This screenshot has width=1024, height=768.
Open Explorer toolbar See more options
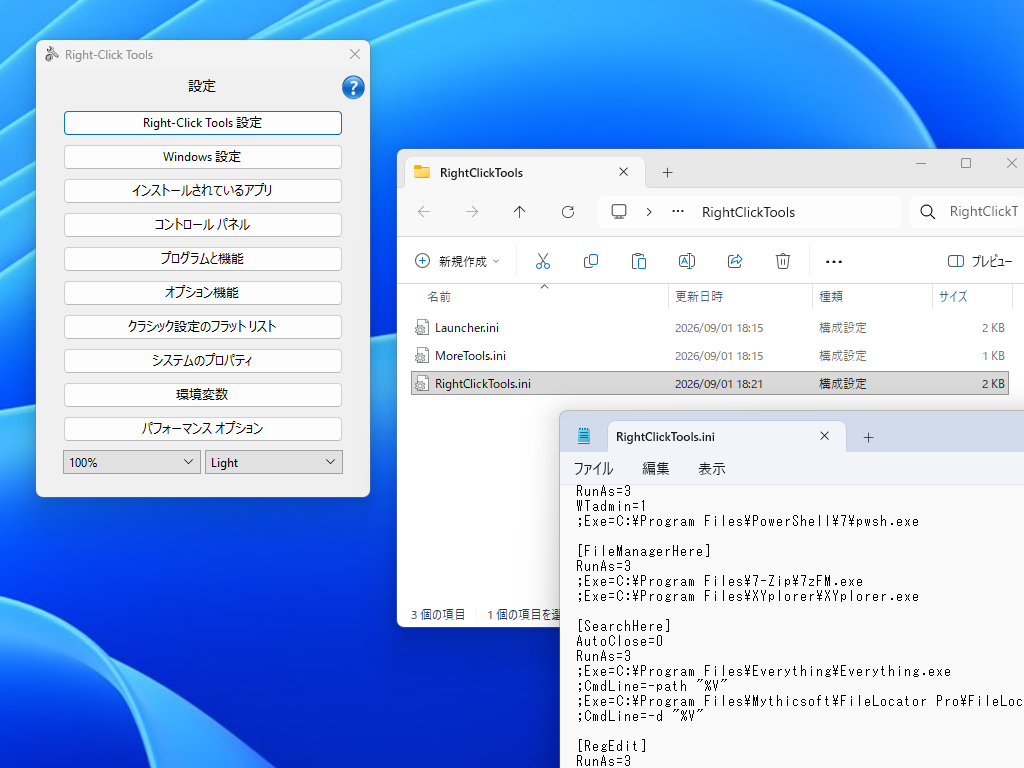pos(834,261)
